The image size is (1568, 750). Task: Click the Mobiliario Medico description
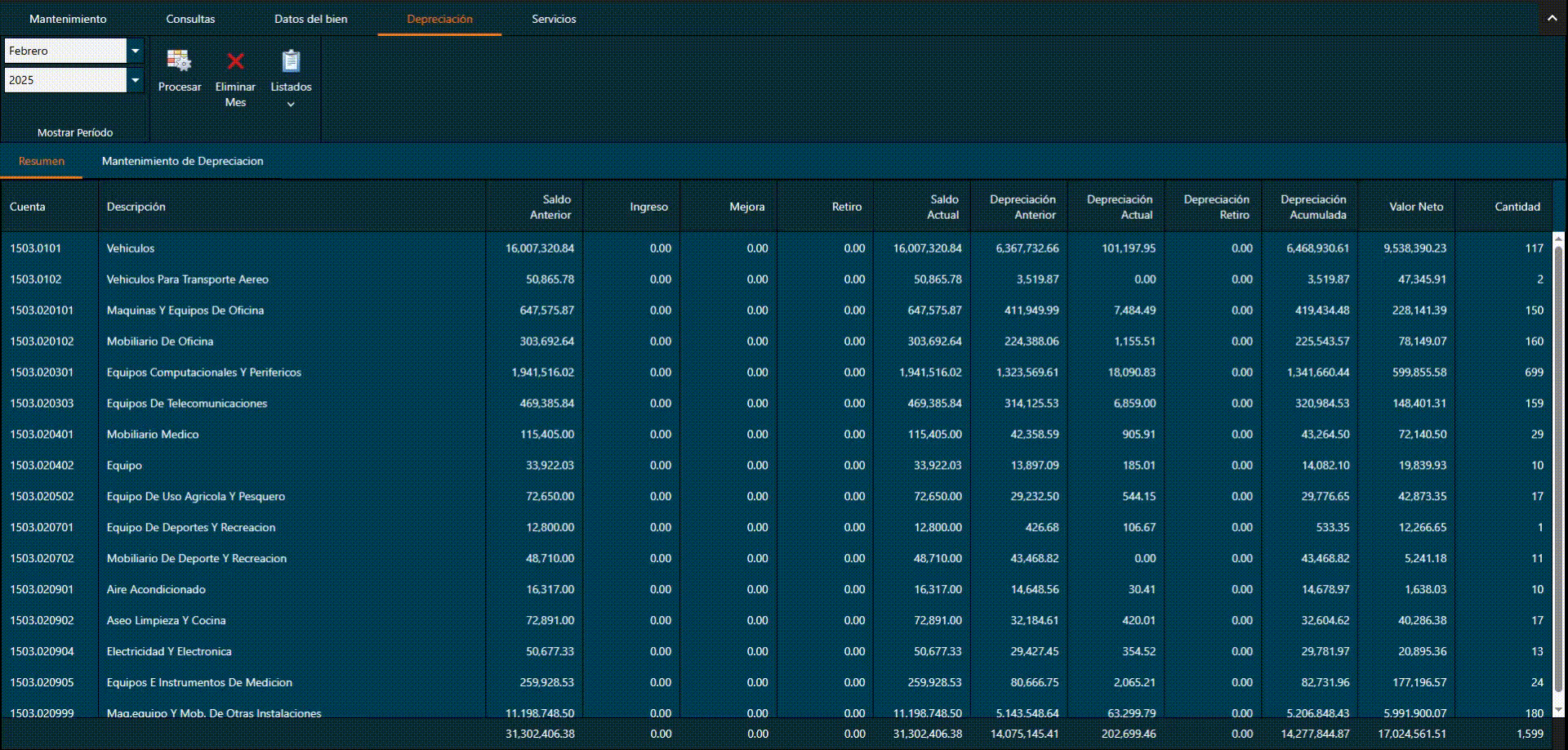point(153,435)
